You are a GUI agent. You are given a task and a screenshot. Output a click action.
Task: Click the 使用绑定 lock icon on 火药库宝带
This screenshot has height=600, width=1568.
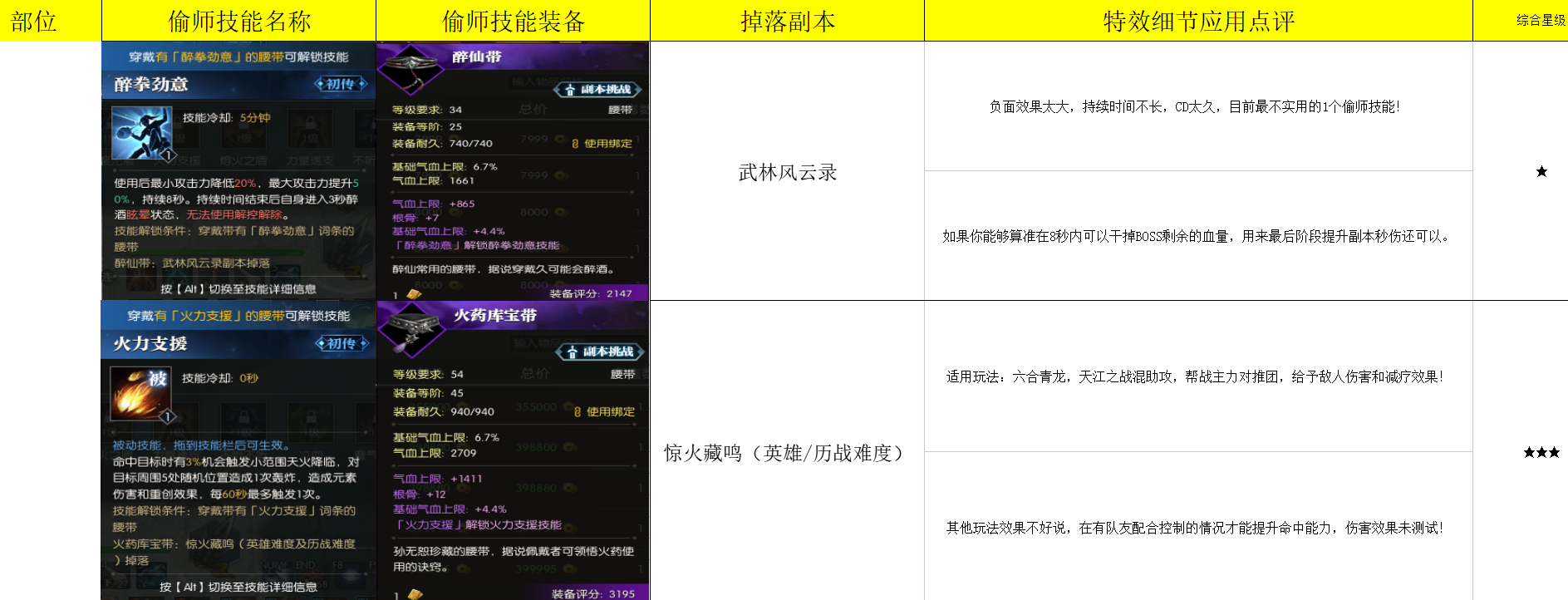click(x=578, y=412)
